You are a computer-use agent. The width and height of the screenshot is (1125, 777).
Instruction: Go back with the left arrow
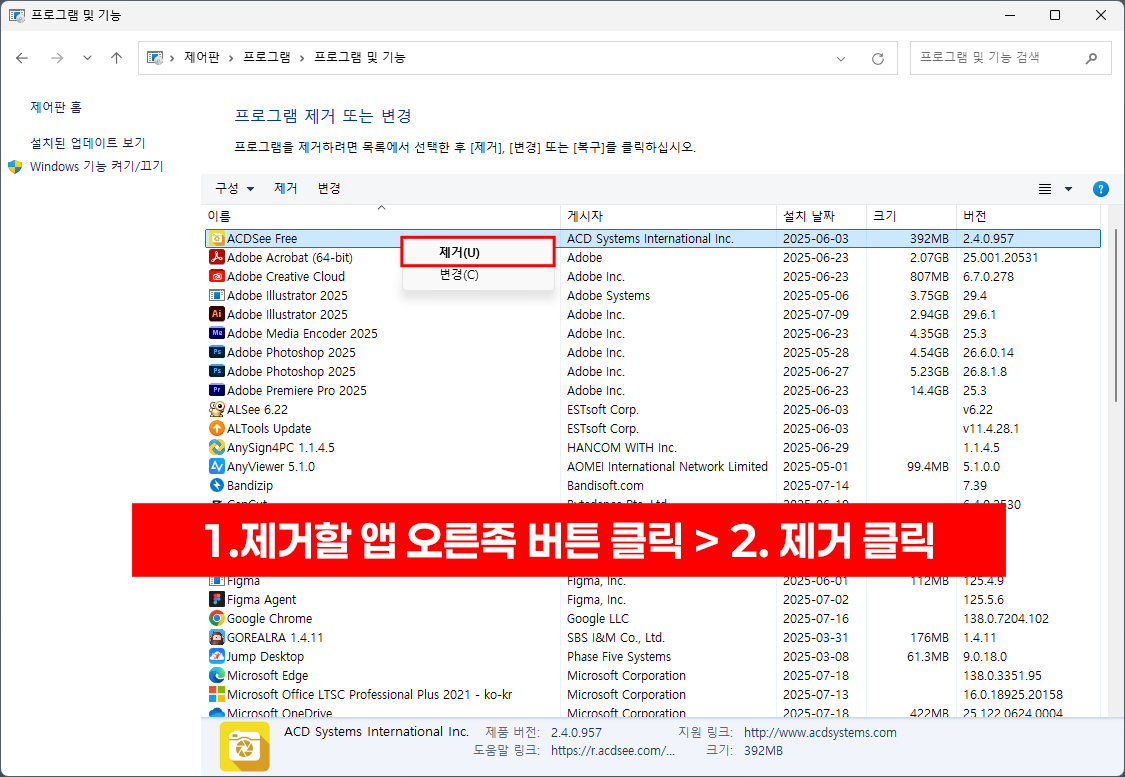pyautogui.click(x=22, y=58)
